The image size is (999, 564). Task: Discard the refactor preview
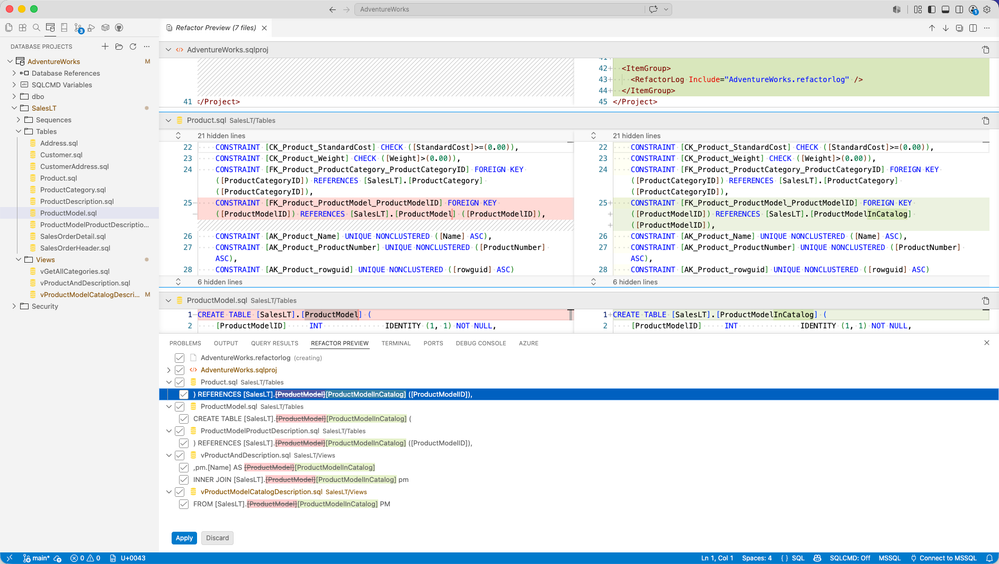click(x=217, y=538)
